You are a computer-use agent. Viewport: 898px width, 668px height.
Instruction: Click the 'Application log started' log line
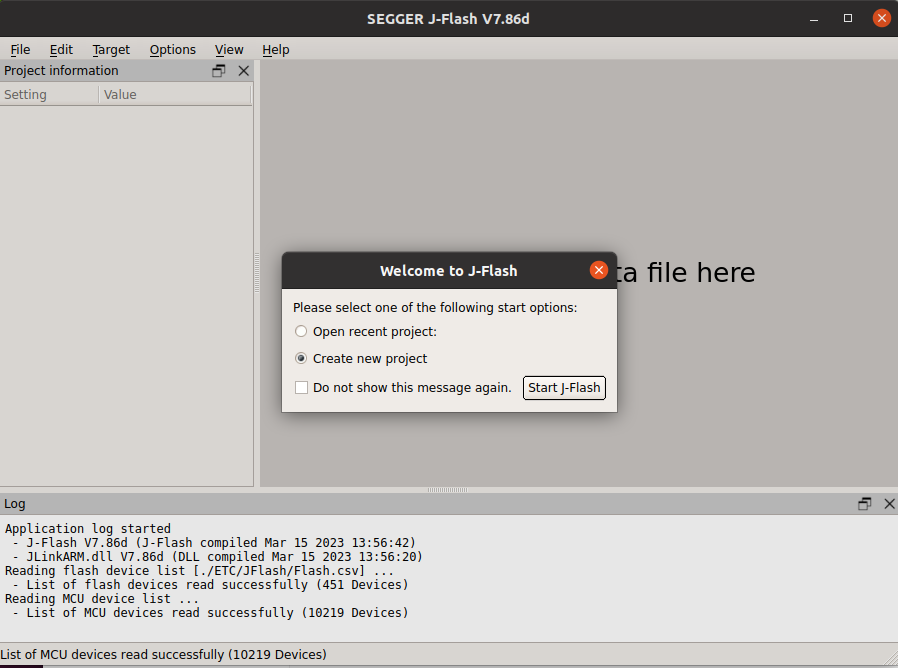[88, 528]
